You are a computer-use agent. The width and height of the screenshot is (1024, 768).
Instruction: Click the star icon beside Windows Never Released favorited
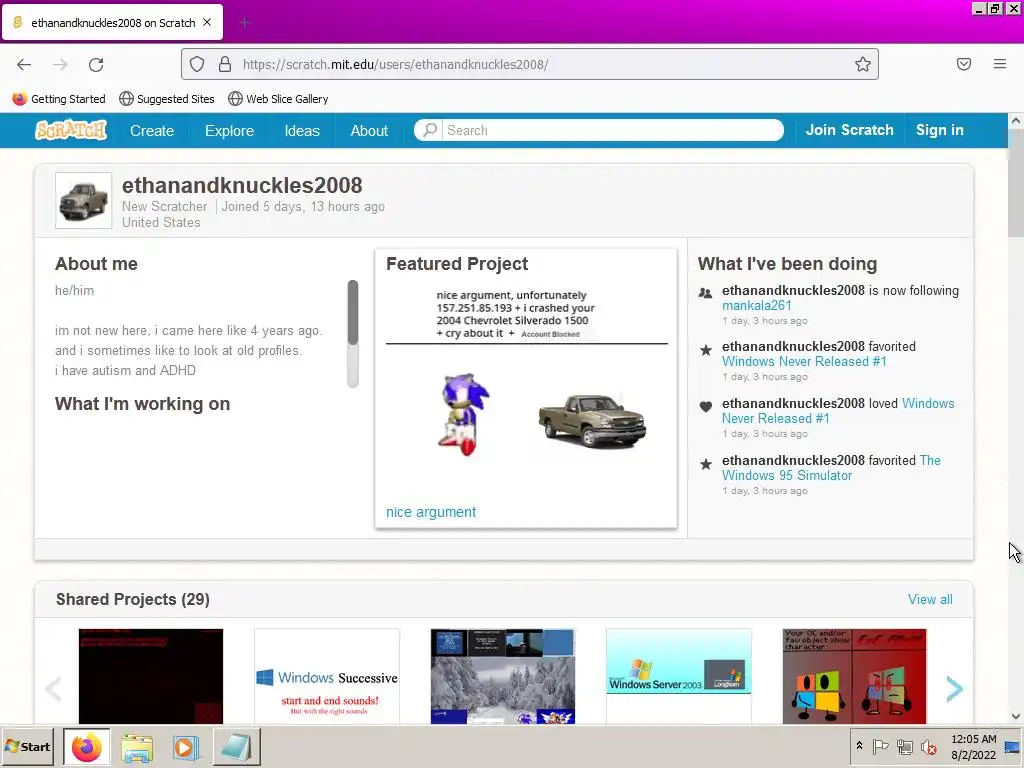[x=705, y=350]
